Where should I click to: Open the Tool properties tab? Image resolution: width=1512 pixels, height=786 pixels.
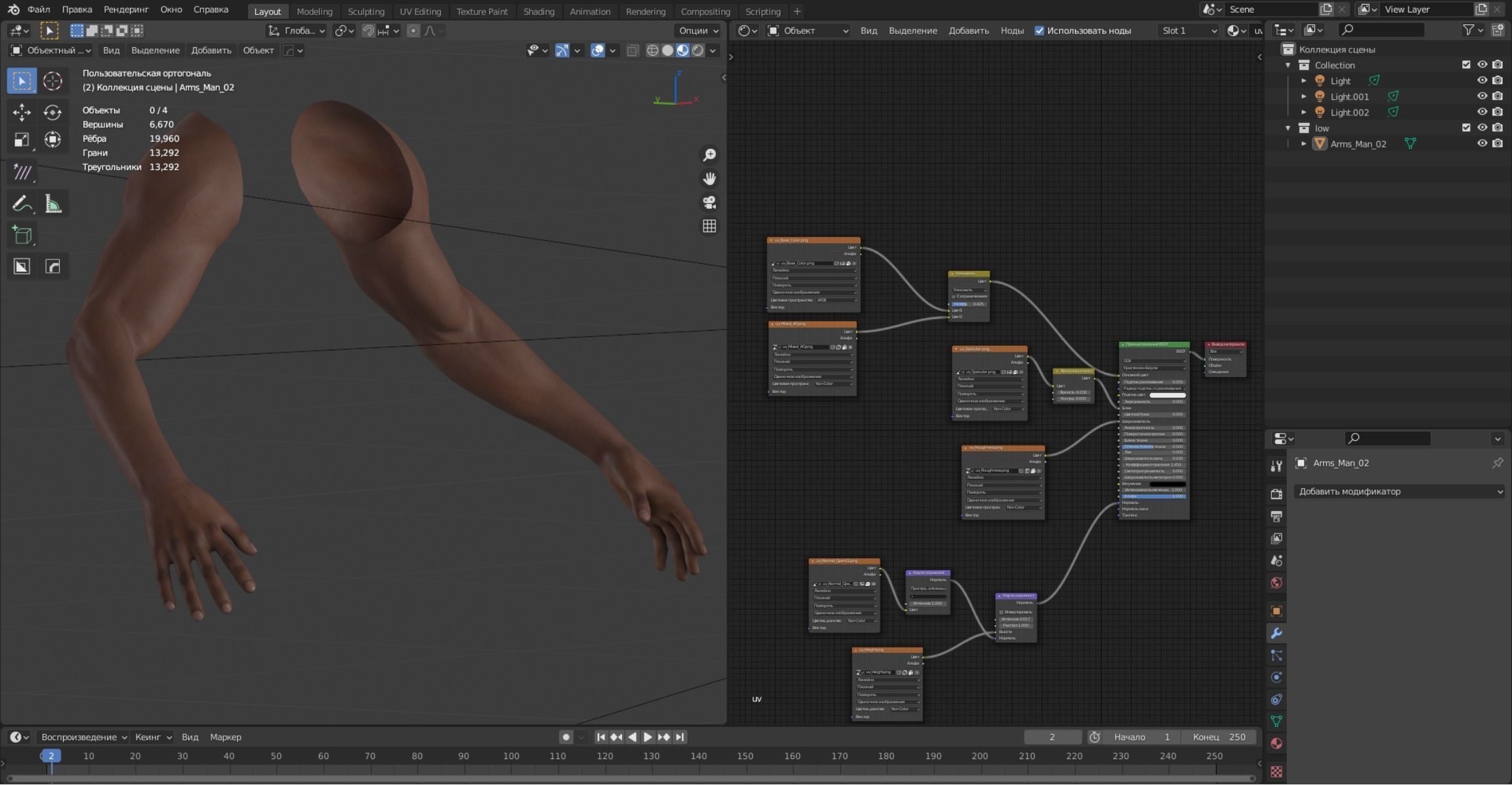click(1276, 466)
